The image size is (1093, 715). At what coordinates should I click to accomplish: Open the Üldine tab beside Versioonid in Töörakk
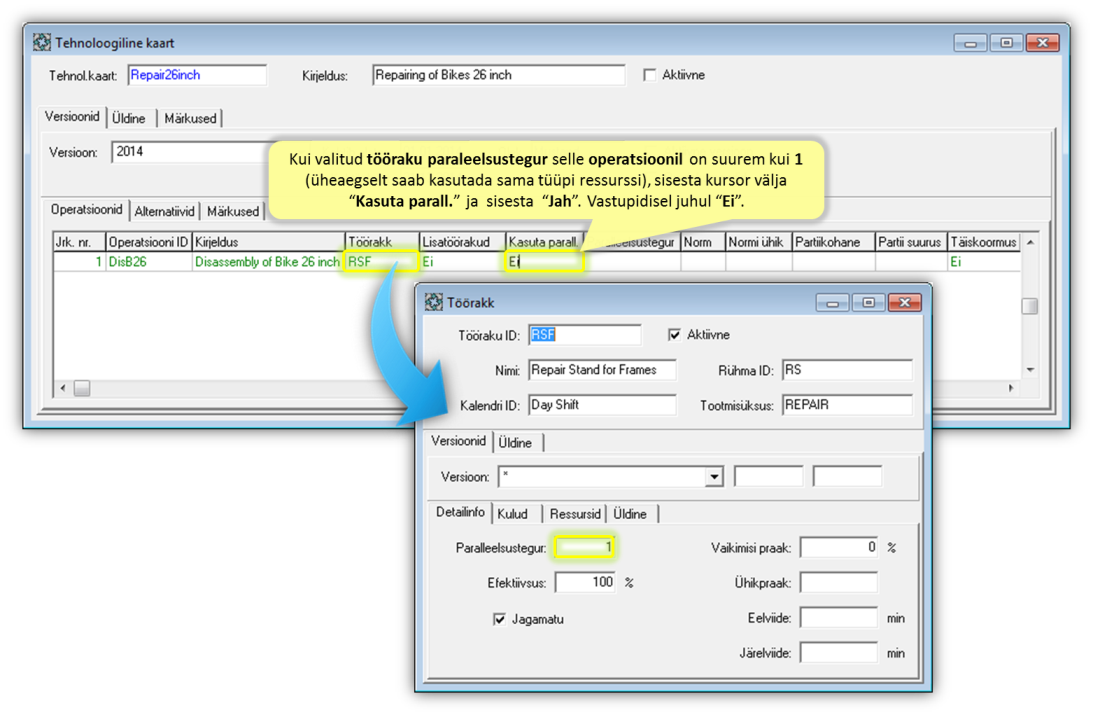point(515,443)
